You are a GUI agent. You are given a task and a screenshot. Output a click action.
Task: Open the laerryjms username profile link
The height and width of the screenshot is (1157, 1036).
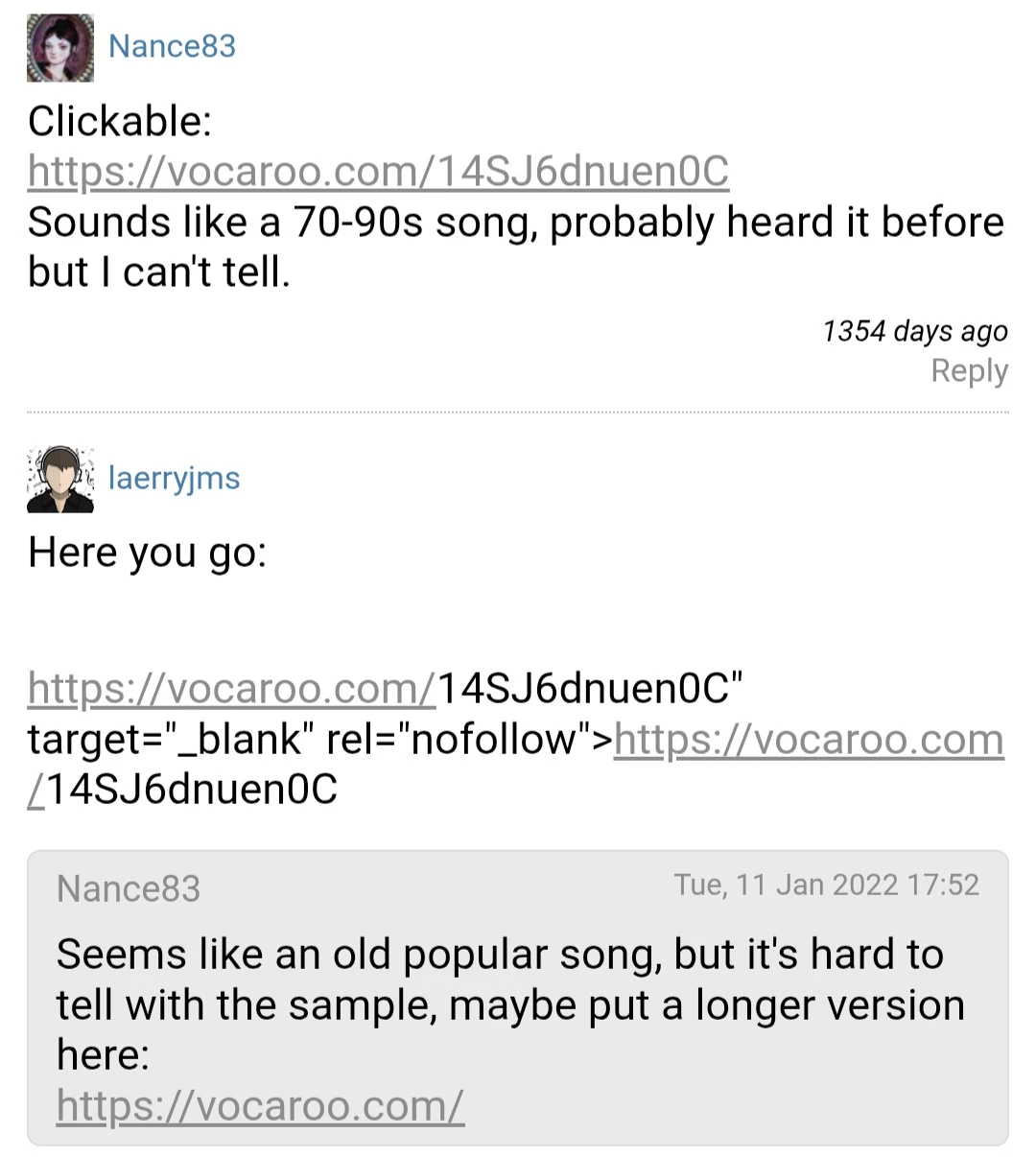pos(174,478)
